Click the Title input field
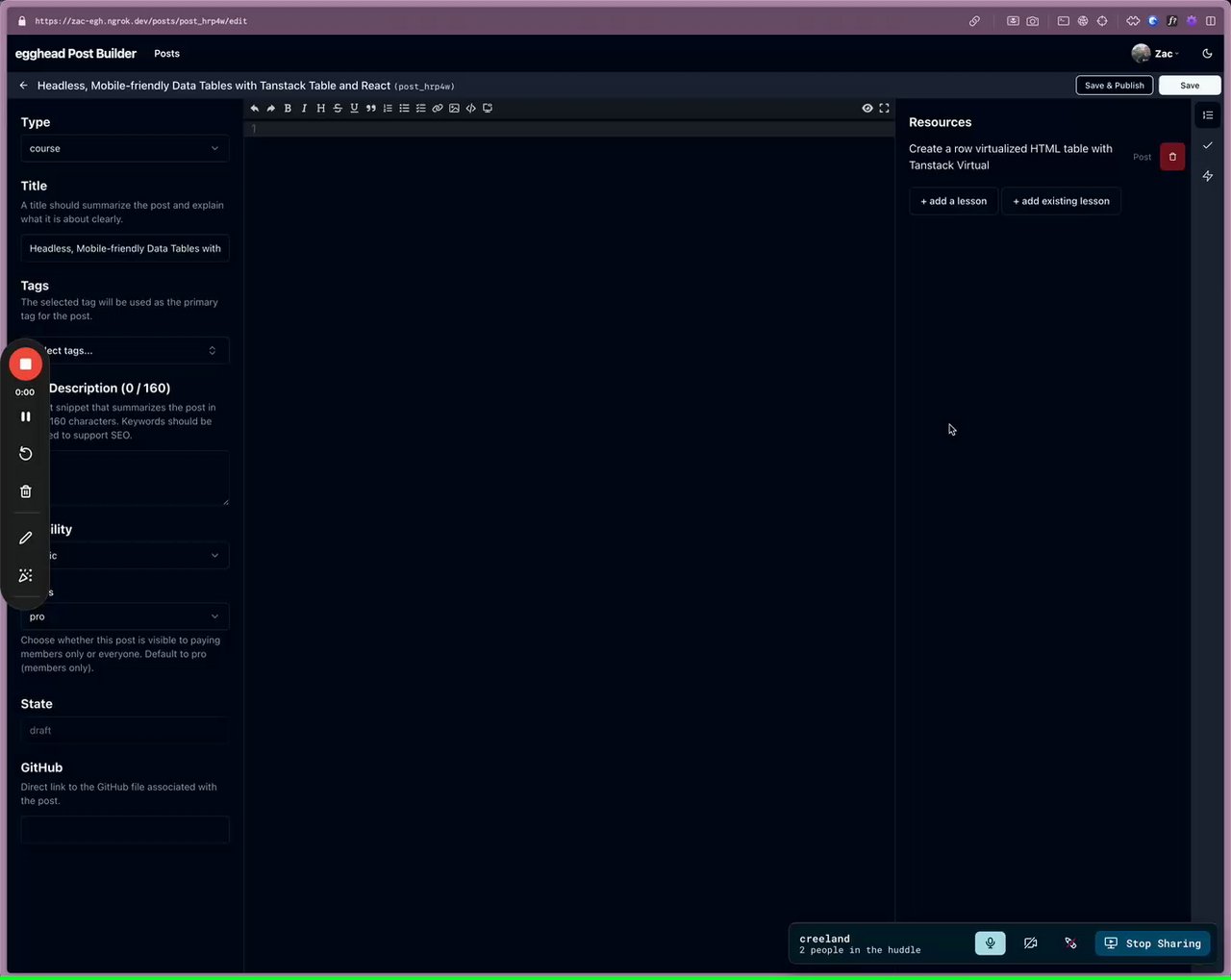The width and height of the screenshot is (1231, 980). [125, 248]
